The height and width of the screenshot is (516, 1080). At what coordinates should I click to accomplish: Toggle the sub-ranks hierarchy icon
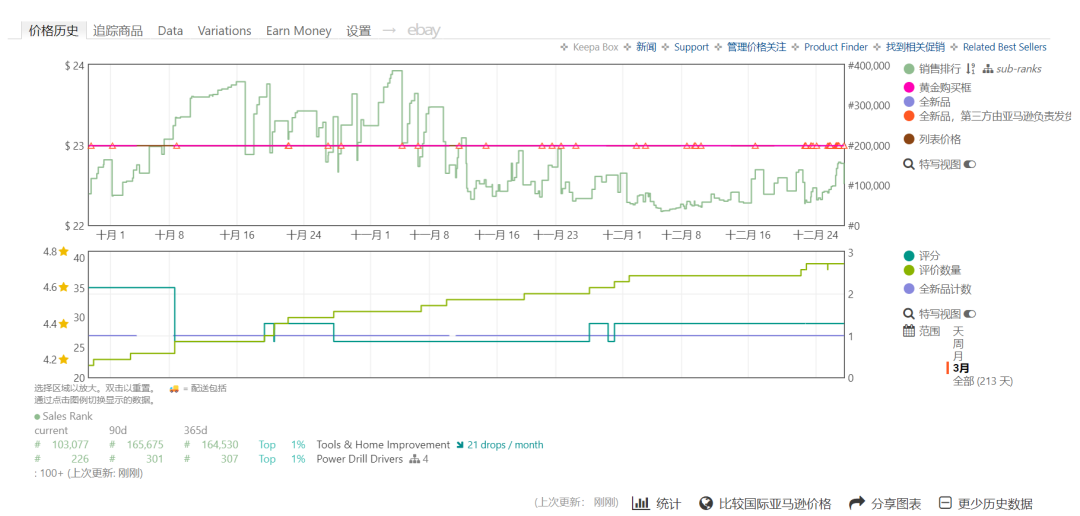pyautogui.click(x=988, y=69)
